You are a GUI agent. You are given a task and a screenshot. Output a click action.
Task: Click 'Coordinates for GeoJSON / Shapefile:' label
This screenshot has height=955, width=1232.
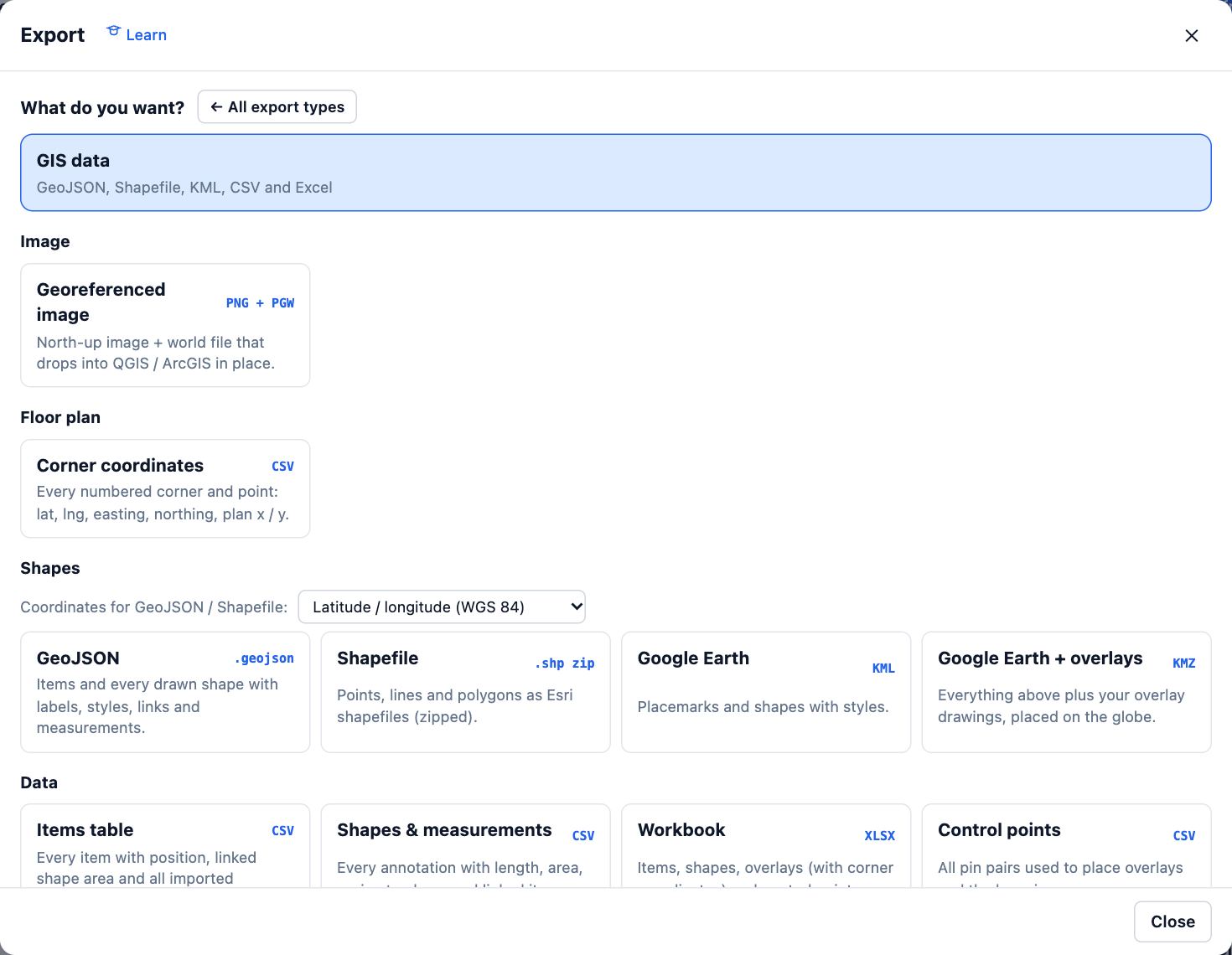pyautogui.click(x=154, y=607)
